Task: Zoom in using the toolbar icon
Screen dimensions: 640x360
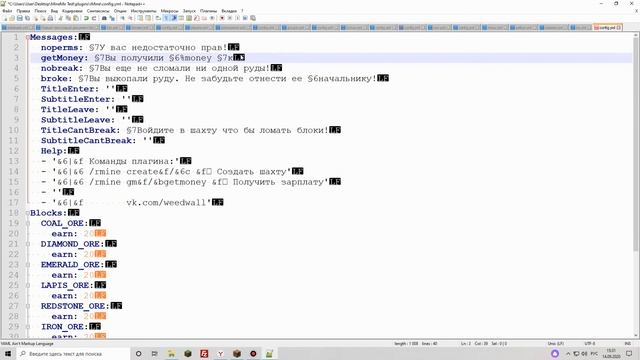Action: (122, 18)
